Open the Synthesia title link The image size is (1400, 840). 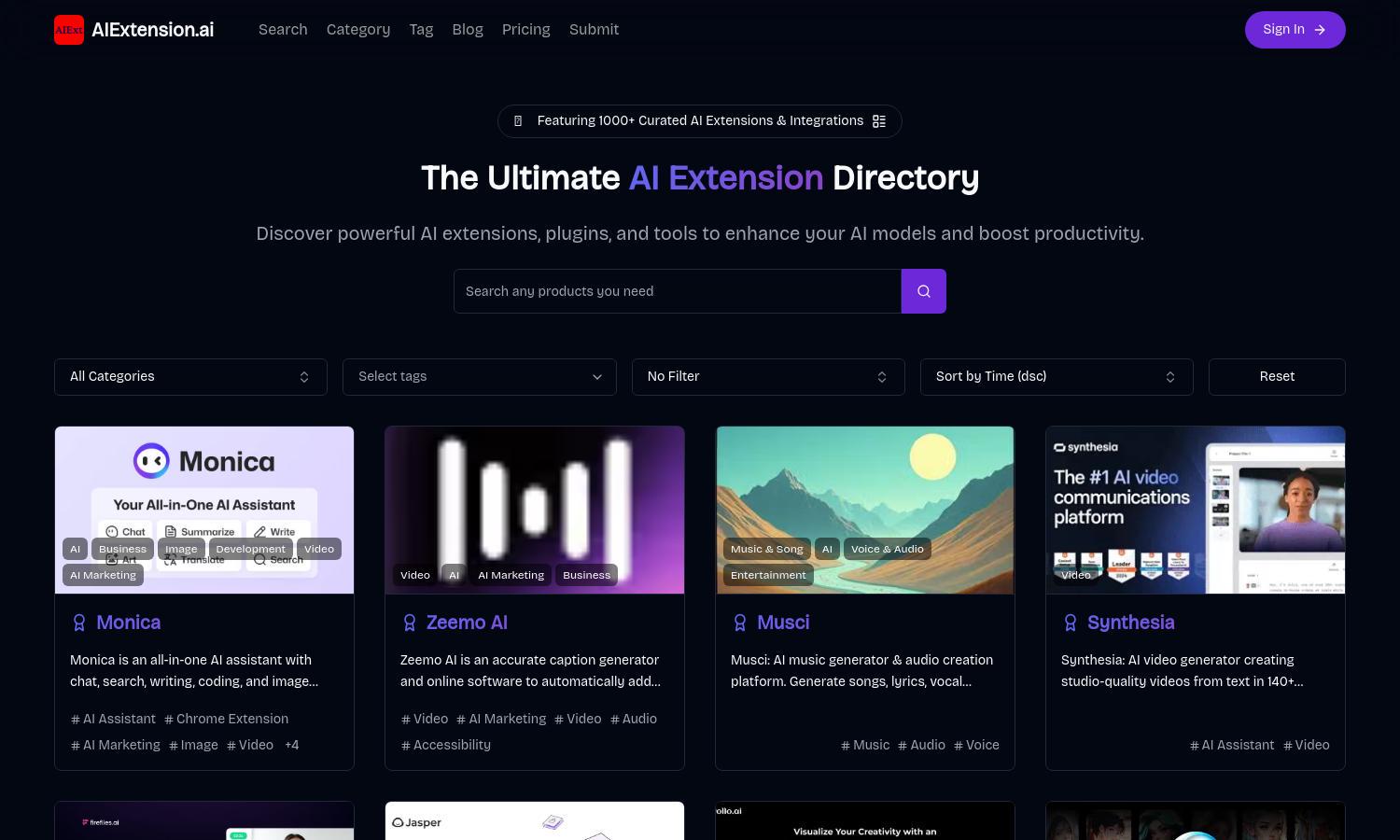1131,623
